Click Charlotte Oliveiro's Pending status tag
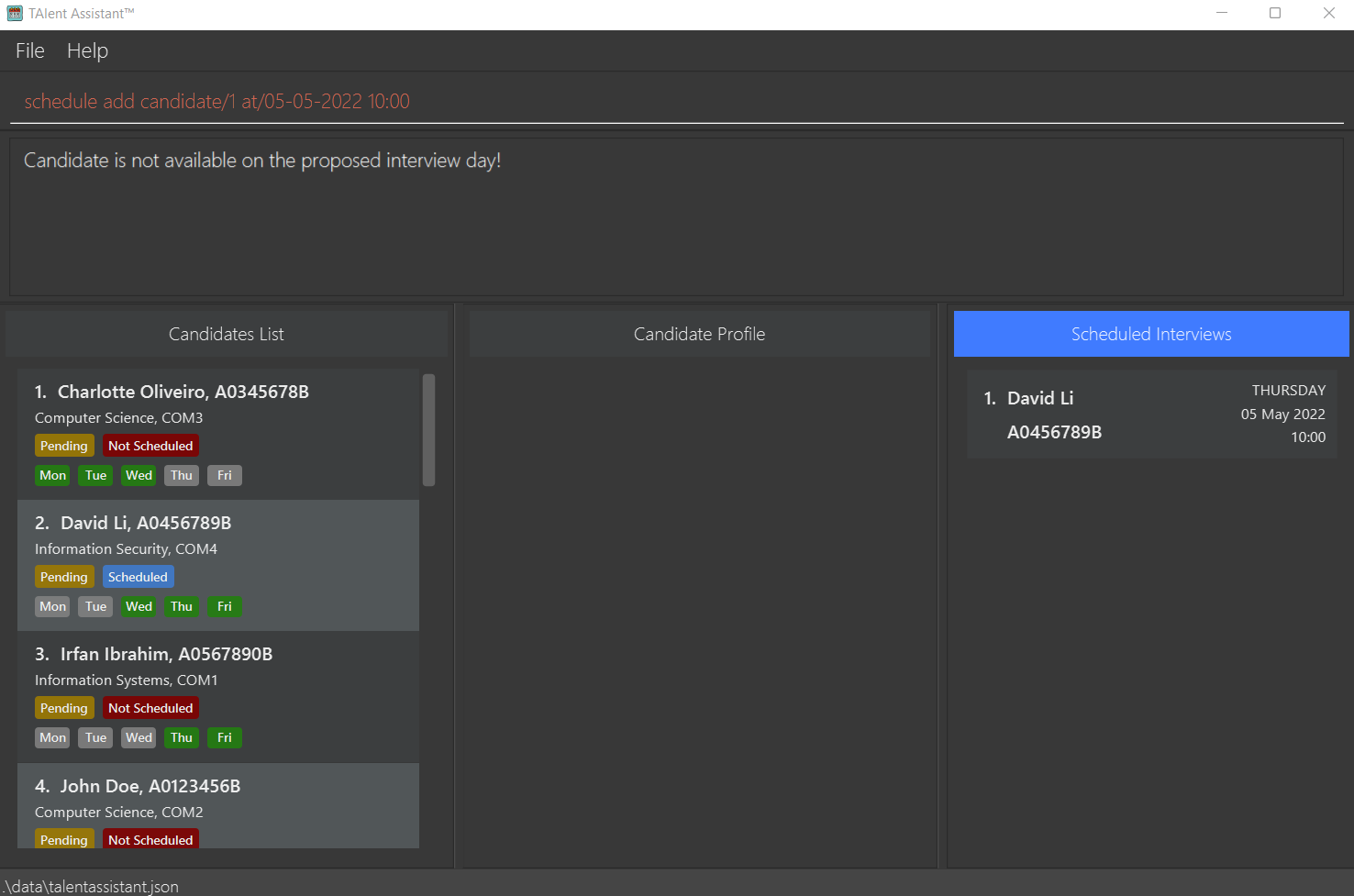Viewport: 1354px width, 896px height. point(64,446)
